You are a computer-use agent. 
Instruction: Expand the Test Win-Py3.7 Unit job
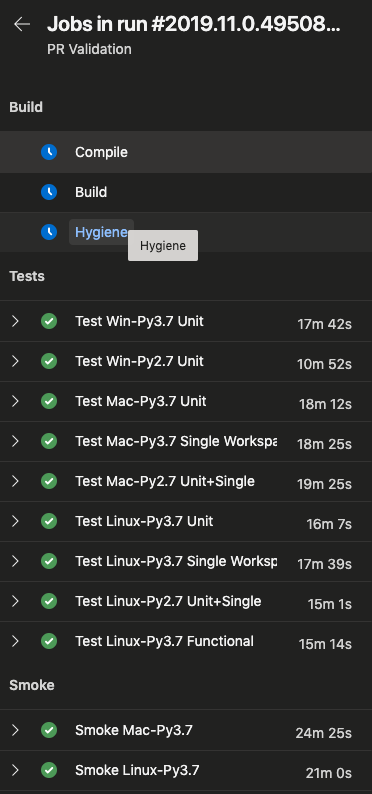(15, 321)
